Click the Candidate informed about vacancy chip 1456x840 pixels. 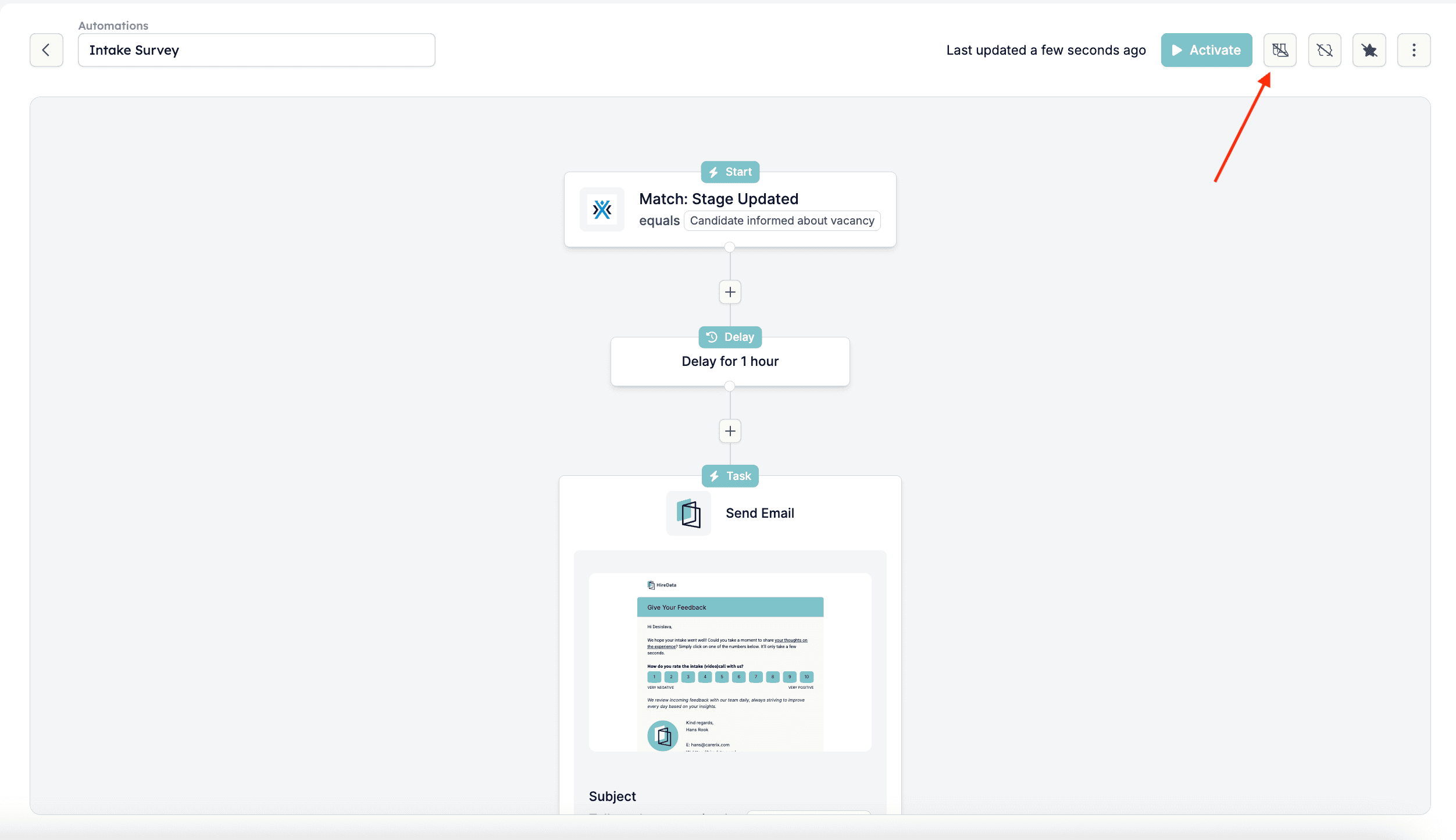pos(782,220)
